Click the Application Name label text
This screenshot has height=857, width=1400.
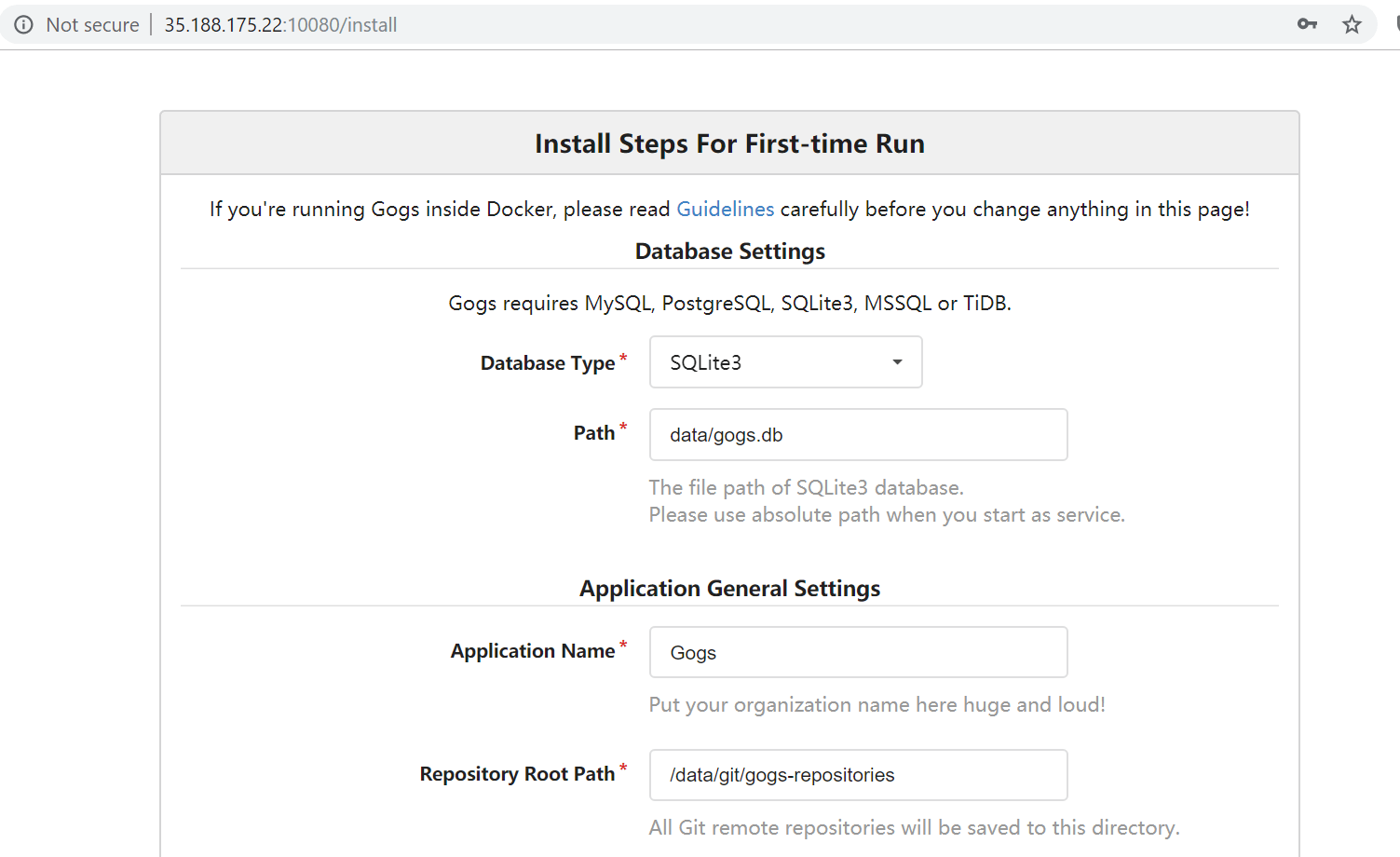pos(532,651)
